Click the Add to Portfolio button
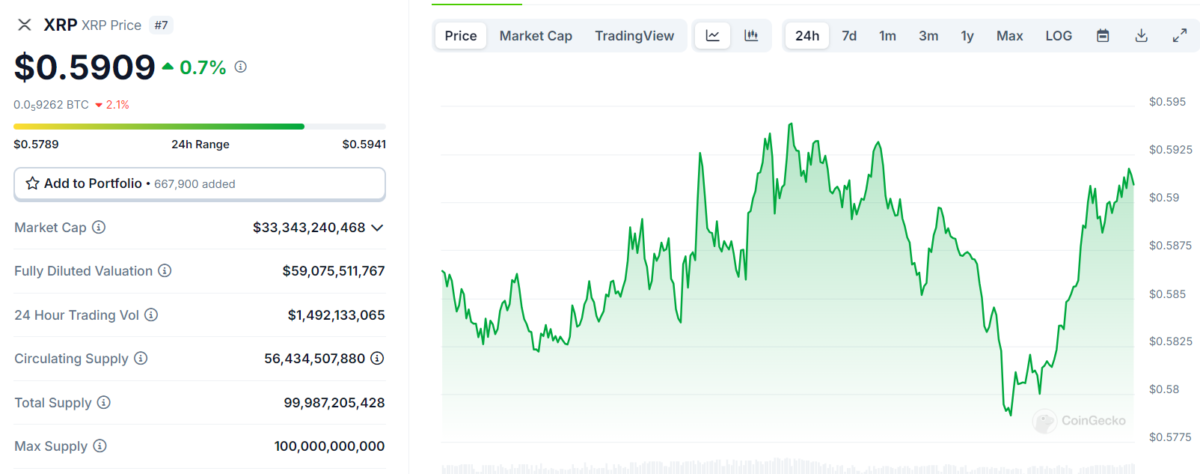This screenshot has width=1200, height=474. [200, 184]
